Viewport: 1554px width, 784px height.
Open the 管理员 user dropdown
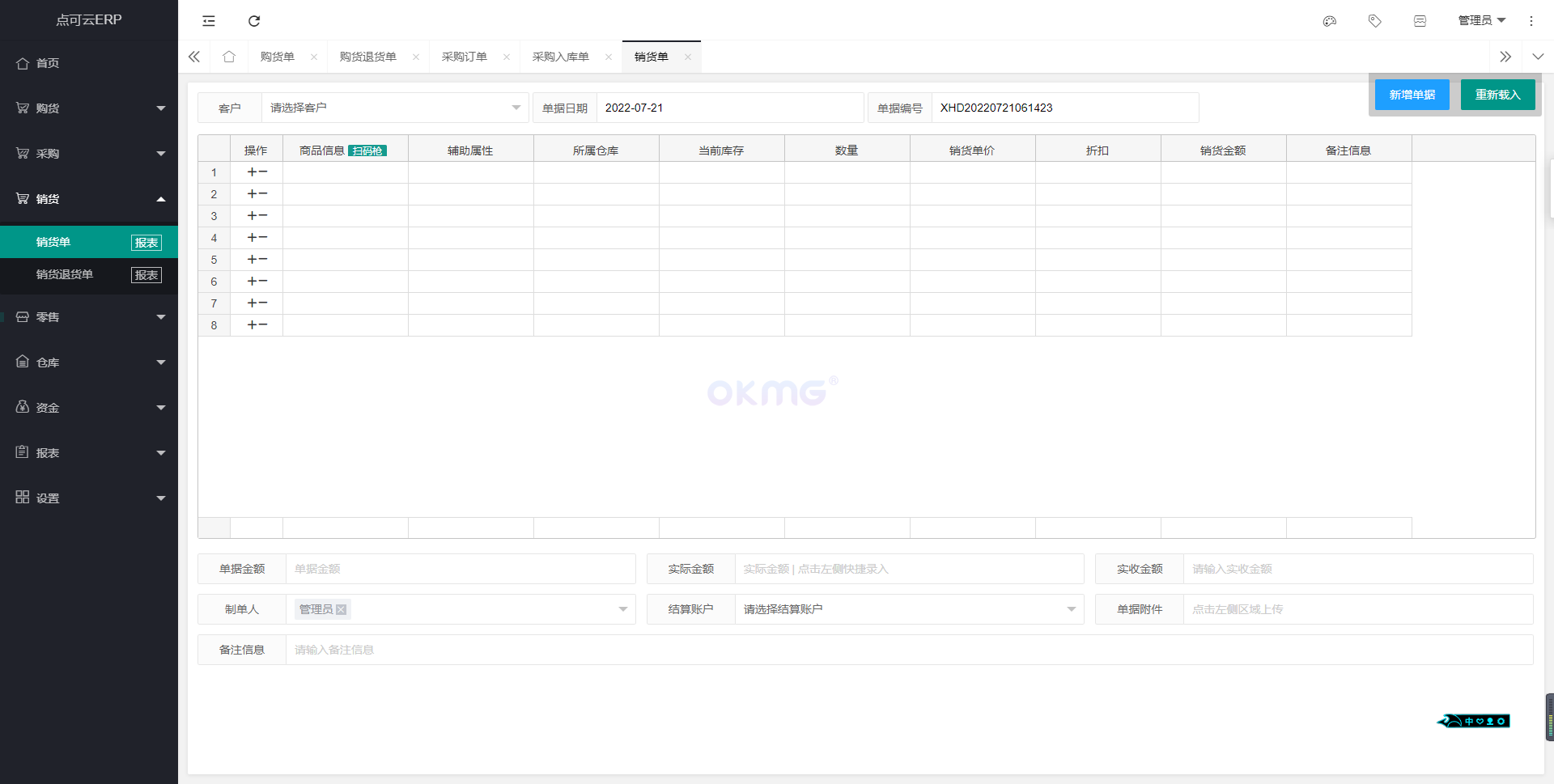click(x=1481, y=21)
